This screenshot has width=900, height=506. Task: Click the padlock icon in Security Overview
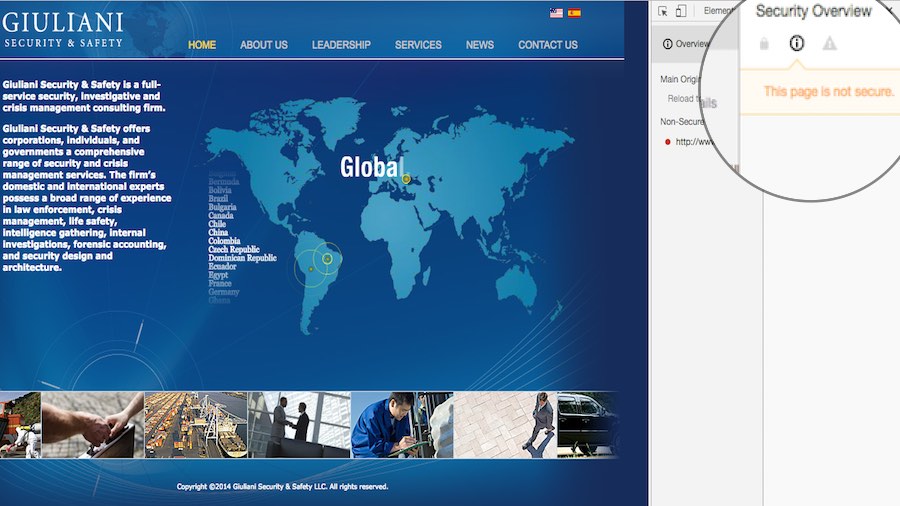coord(764,44)
